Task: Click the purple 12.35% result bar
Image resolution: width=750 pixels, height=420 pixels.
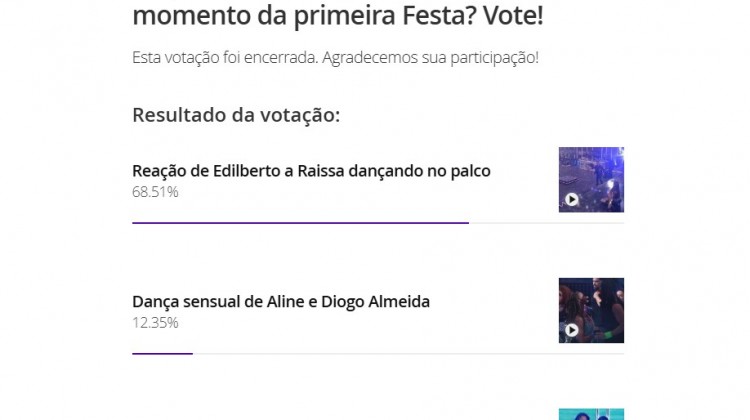Action: (x=162, y=353)
